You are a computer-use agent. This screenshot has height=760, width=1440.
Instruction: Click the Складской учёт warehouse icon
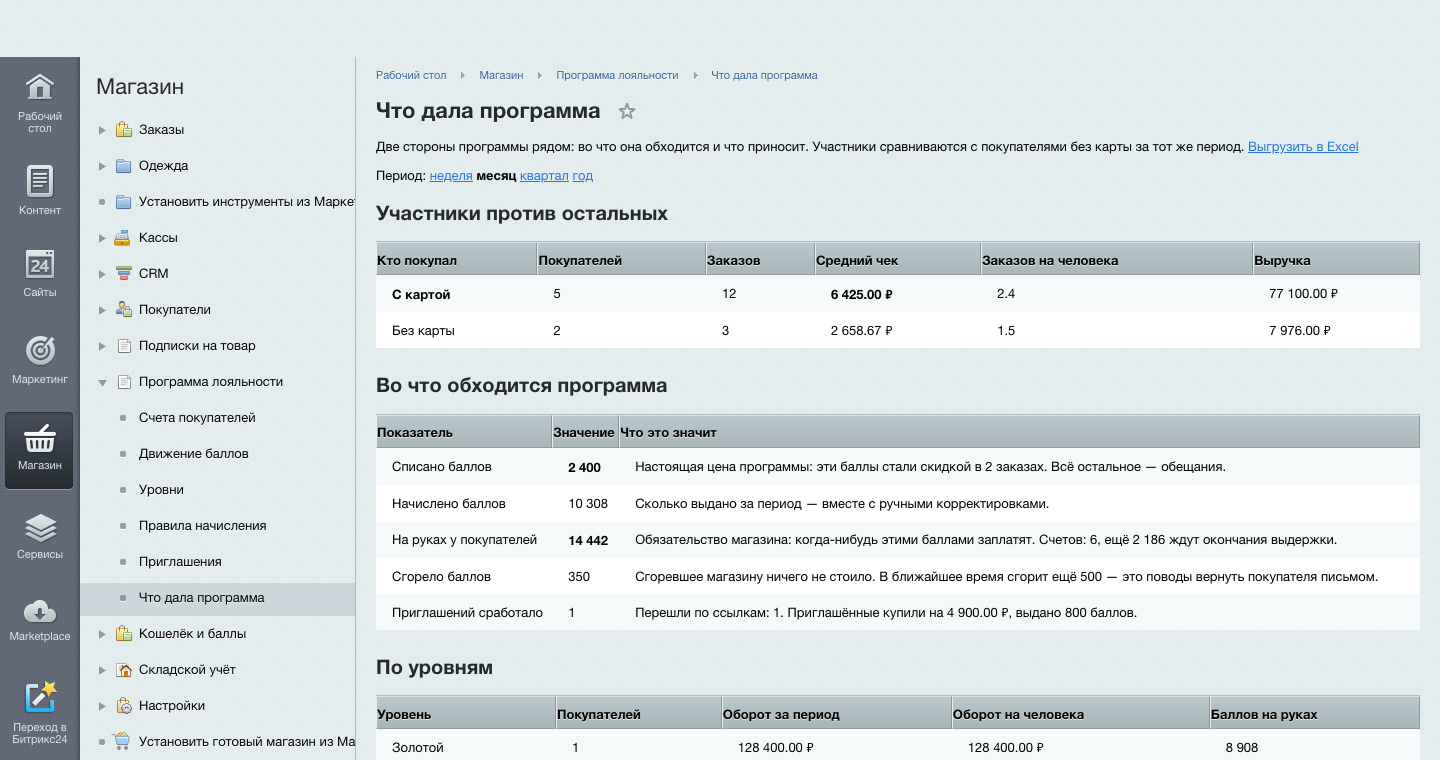point(124,669)
